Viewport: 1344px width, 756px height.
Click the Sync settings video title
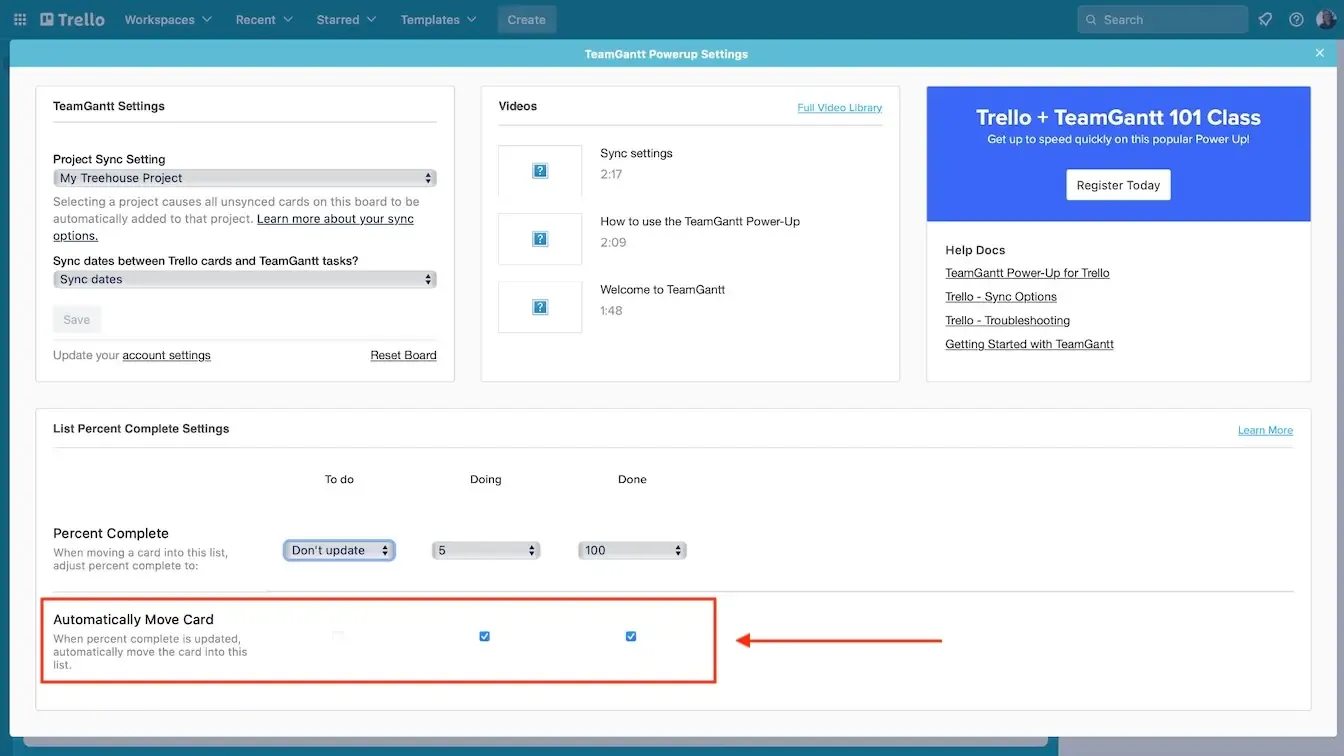click(x=636, y=153)
